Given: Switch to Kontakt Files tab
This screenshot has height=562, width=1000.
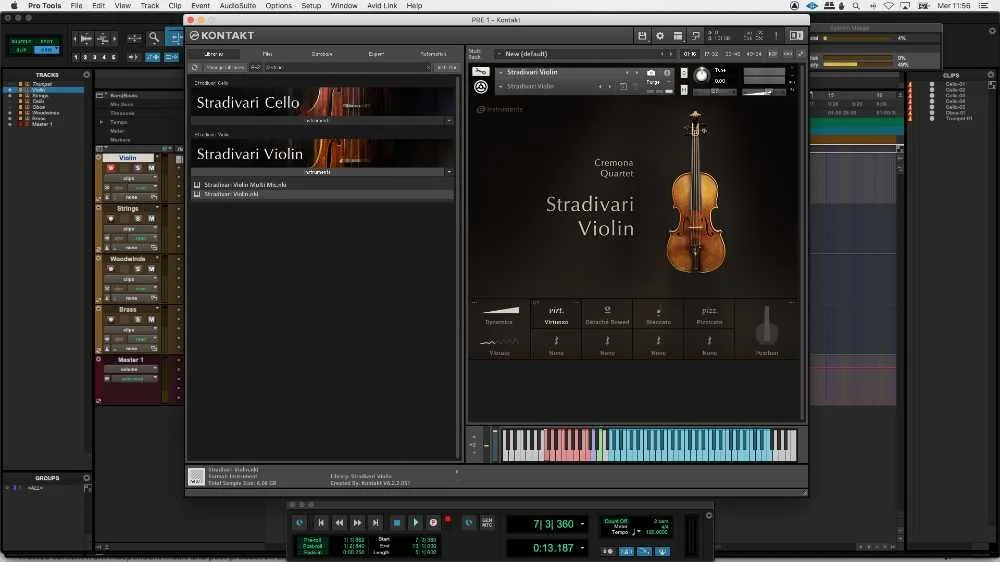Looking at the screenshot, I should pos(267,54).
